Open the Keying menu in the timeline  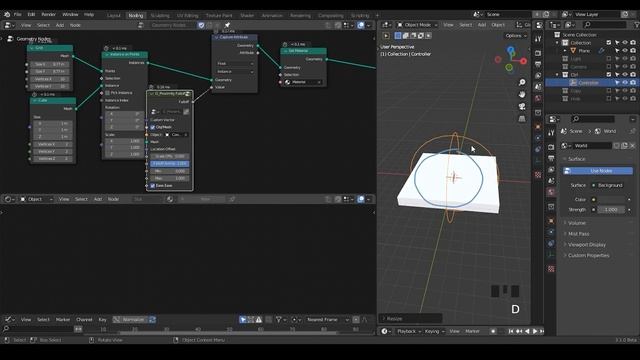[434, 331]
